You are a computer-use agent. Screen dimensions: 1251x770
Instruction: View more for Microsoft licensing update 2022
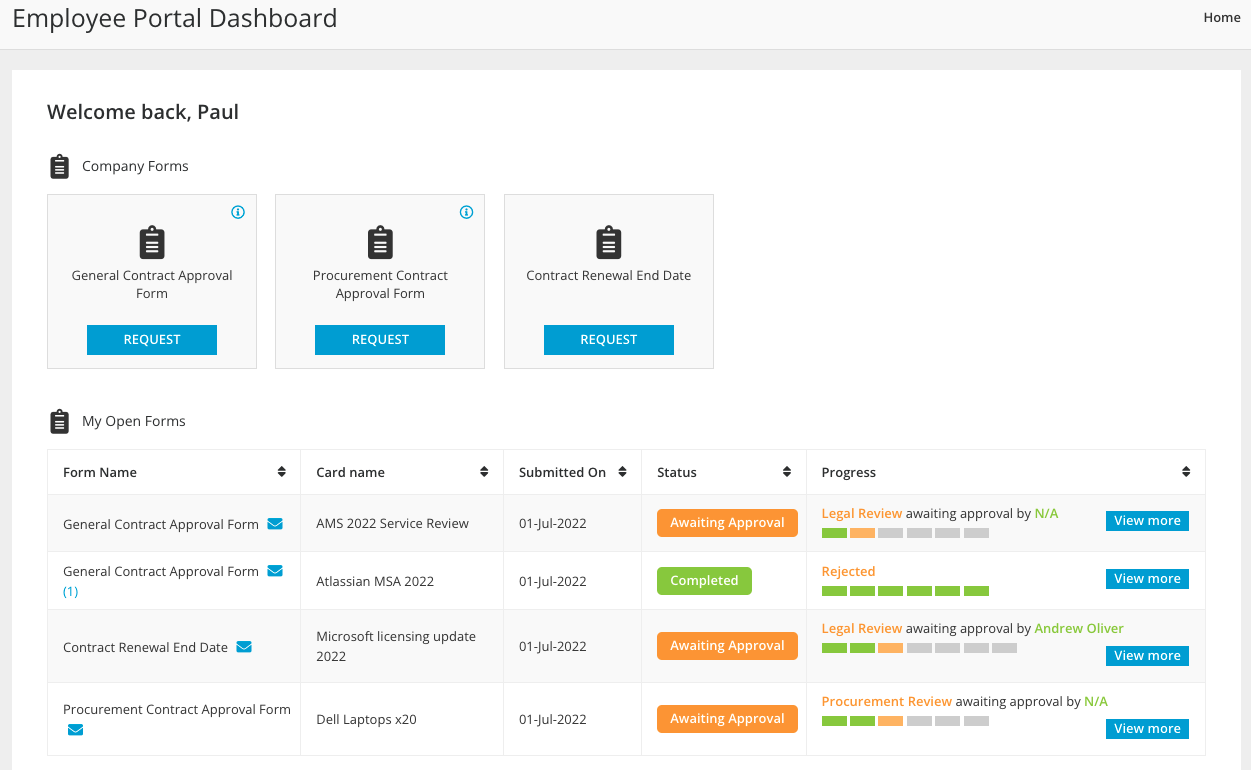pyautogui.click(x=1147, y=656)
